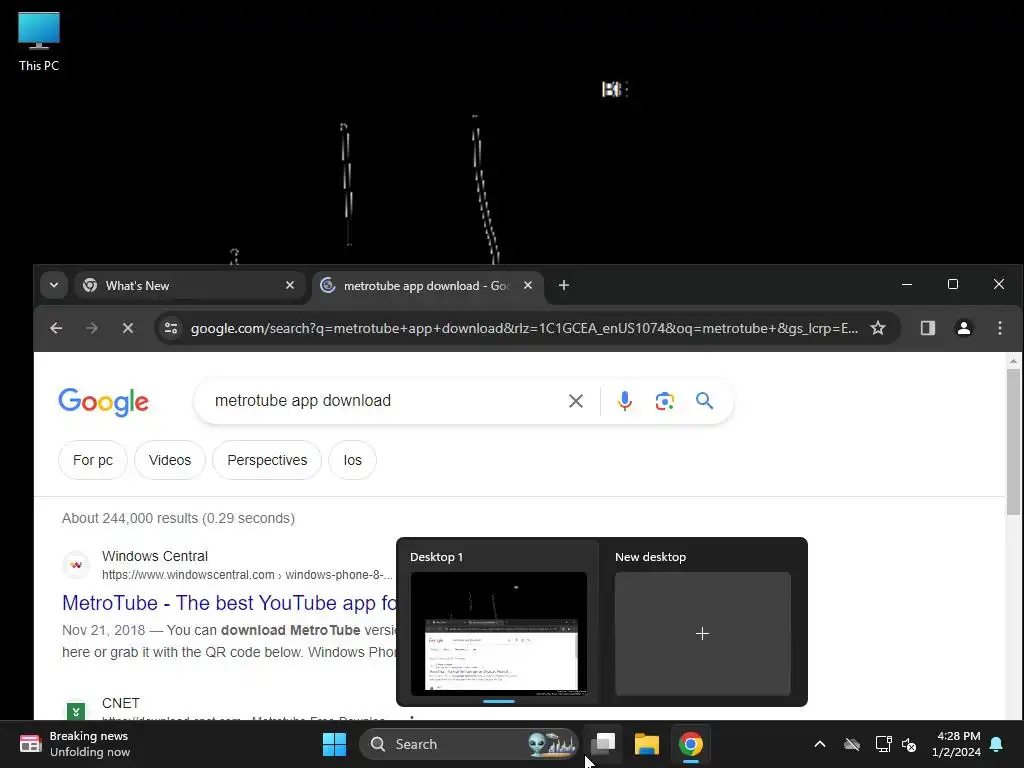Open Chrome side panel

[x=927, y=328]
